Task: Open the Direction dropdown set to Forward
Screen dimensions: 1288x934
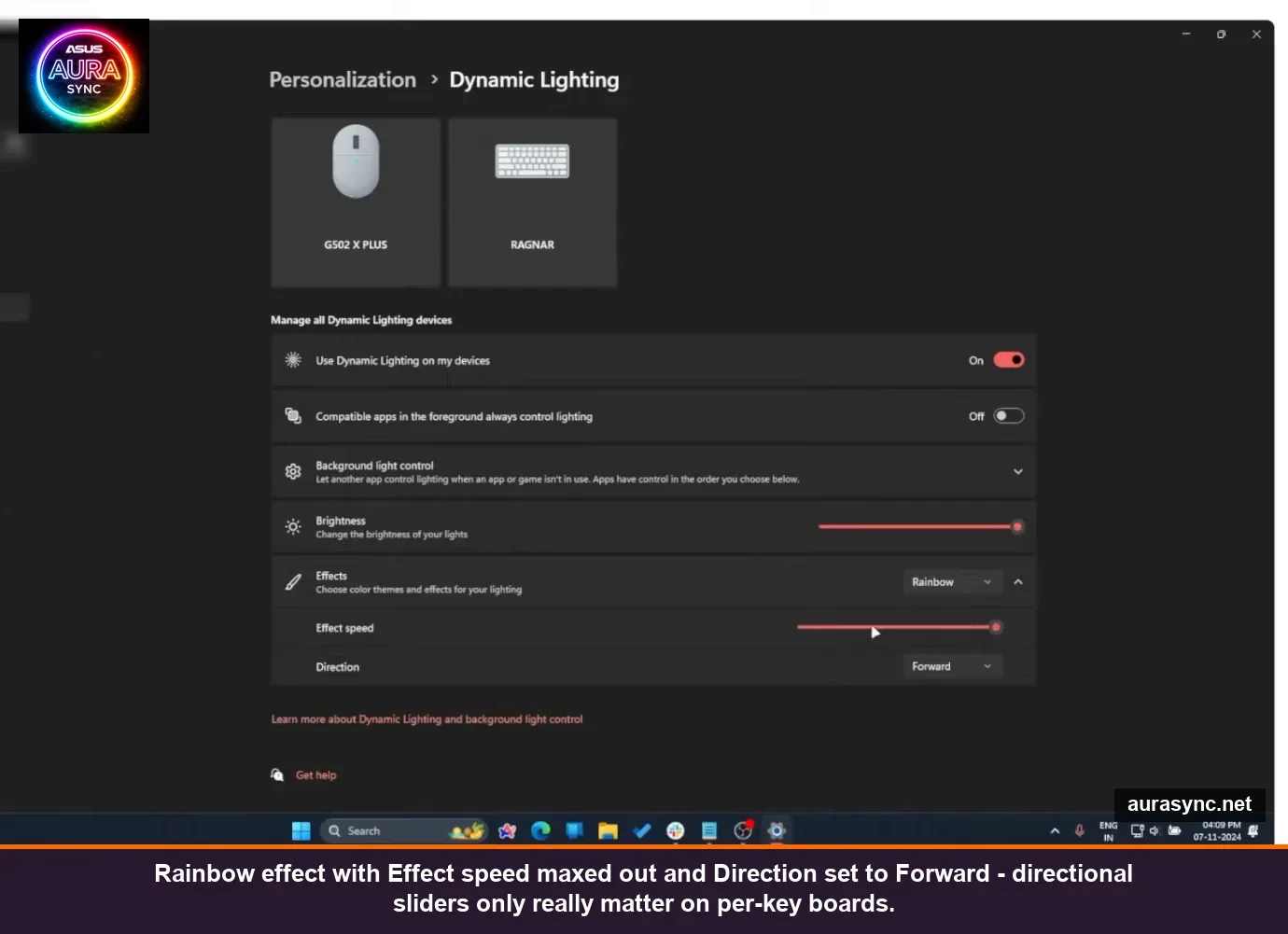Action: (x=952, y=666)
